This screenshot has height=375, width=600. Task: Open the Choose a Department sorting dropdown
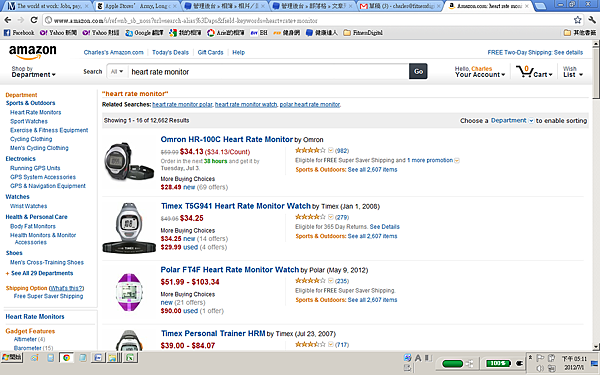(512, 121)
